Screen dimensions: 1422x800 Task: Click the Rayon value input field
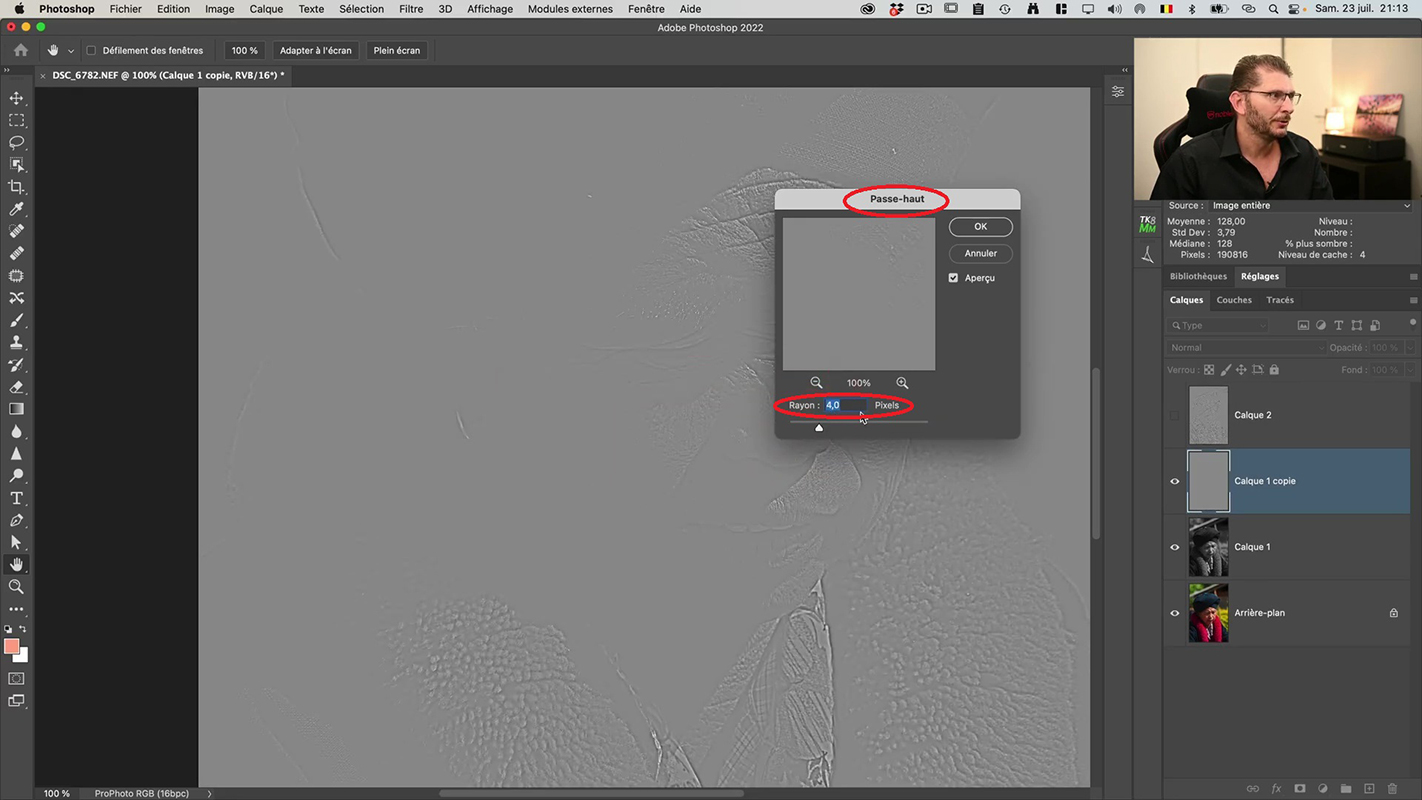point(843,405)
